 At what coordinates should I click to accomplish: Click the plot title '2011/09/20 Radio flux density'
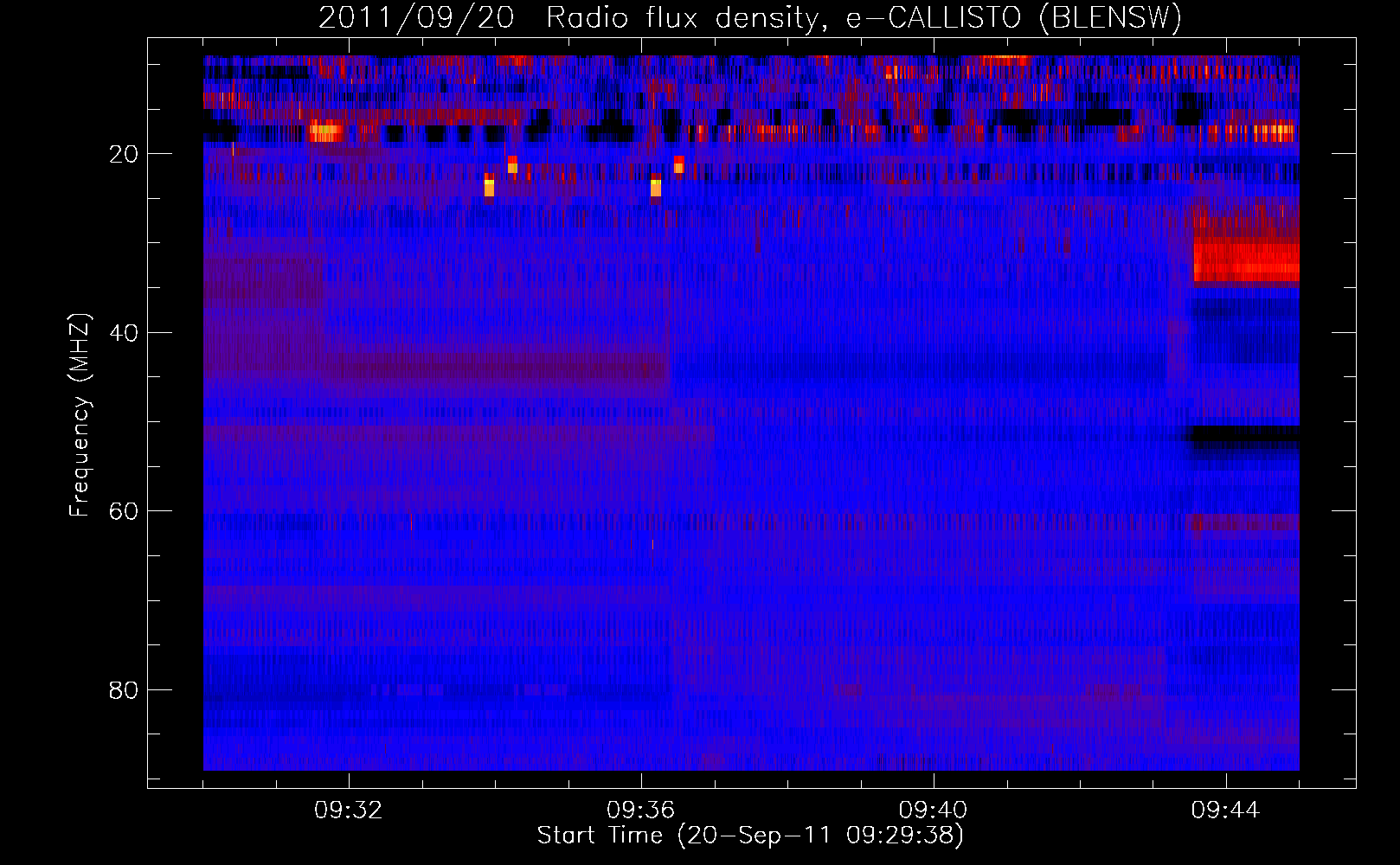point(567,18)
